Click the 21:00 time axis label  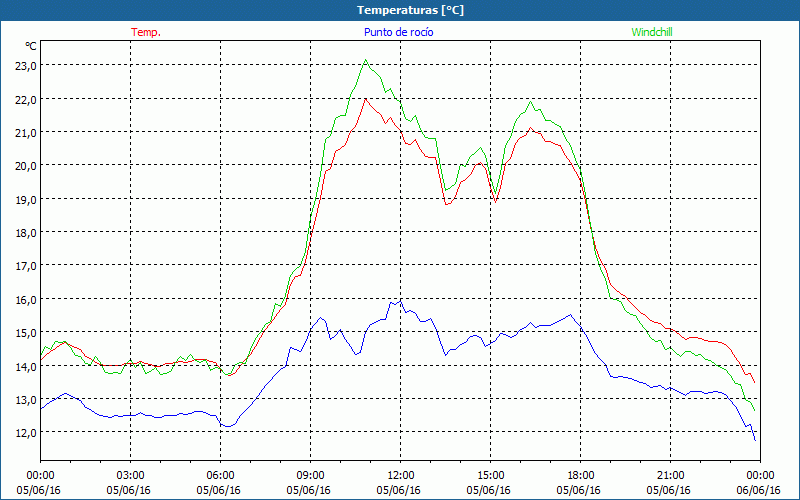click(x=670, y=475)
